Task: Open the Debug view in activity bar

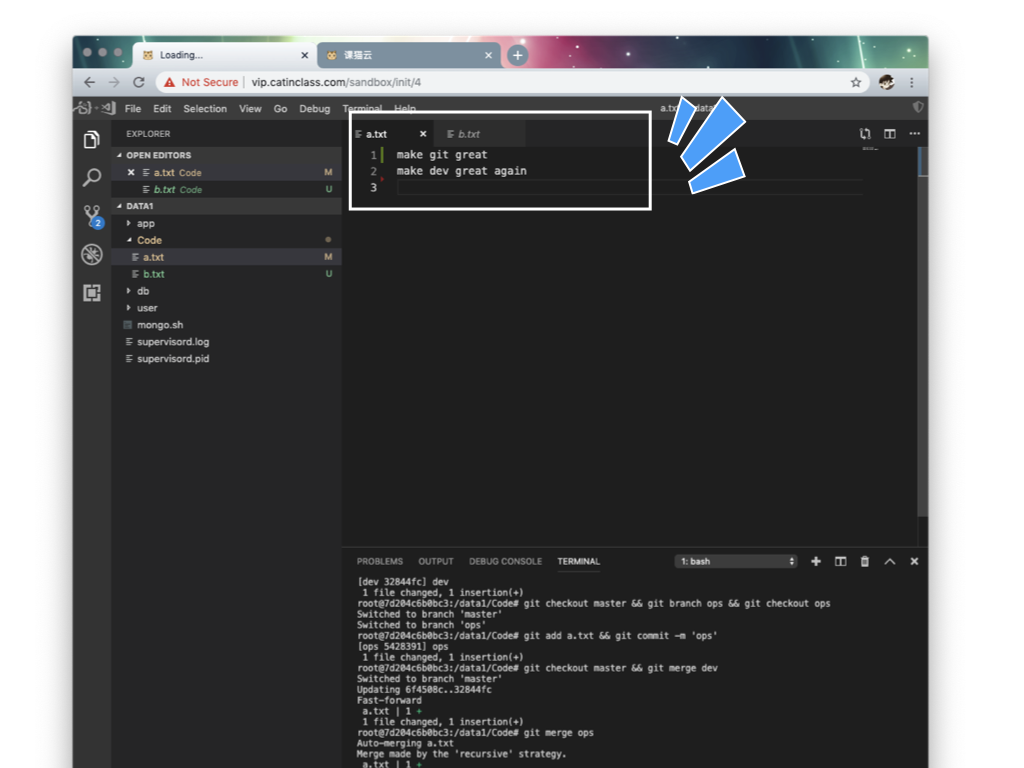Action: [x=92, y=254]
